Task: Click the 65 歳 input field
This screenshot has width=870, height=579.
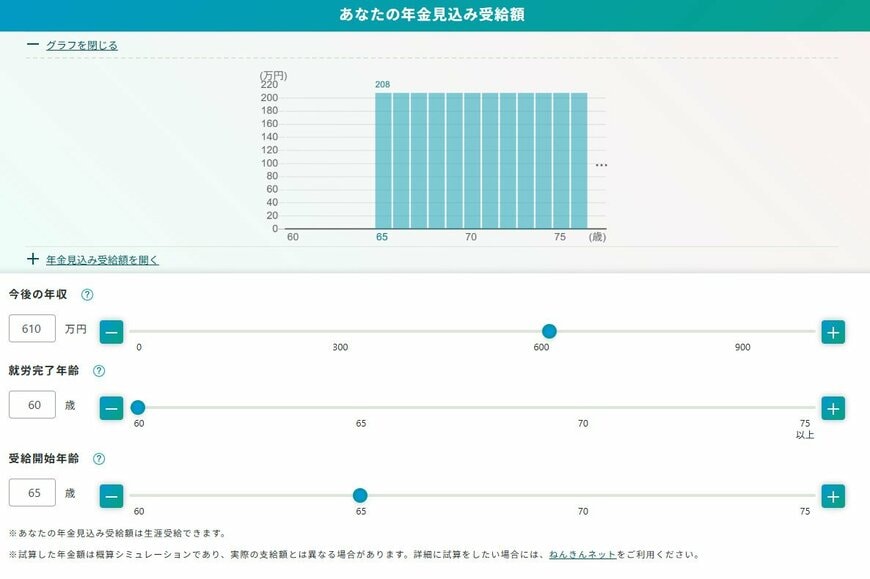Action: [x=31, y=491]
